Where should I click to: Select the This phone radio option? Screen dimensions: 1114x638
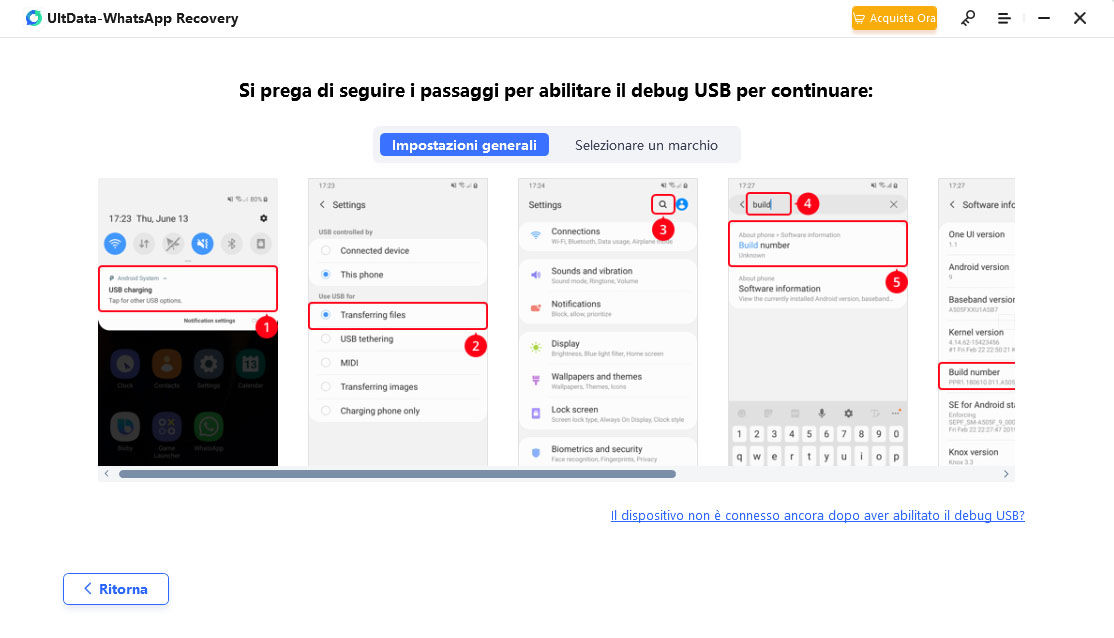[326, 274]
